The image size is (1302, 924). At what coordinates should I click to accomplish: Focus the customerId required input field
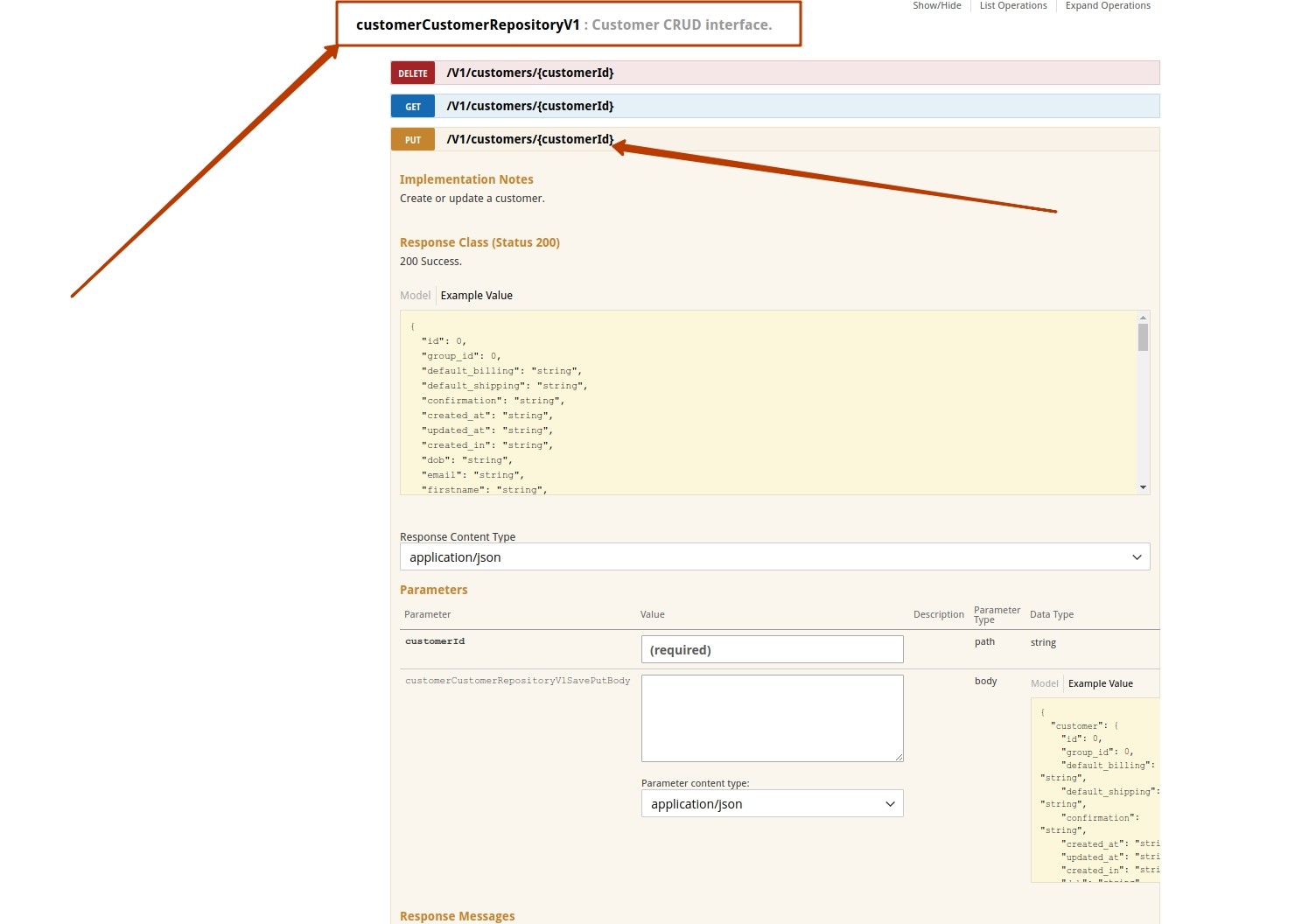click(x=771, y=649)
